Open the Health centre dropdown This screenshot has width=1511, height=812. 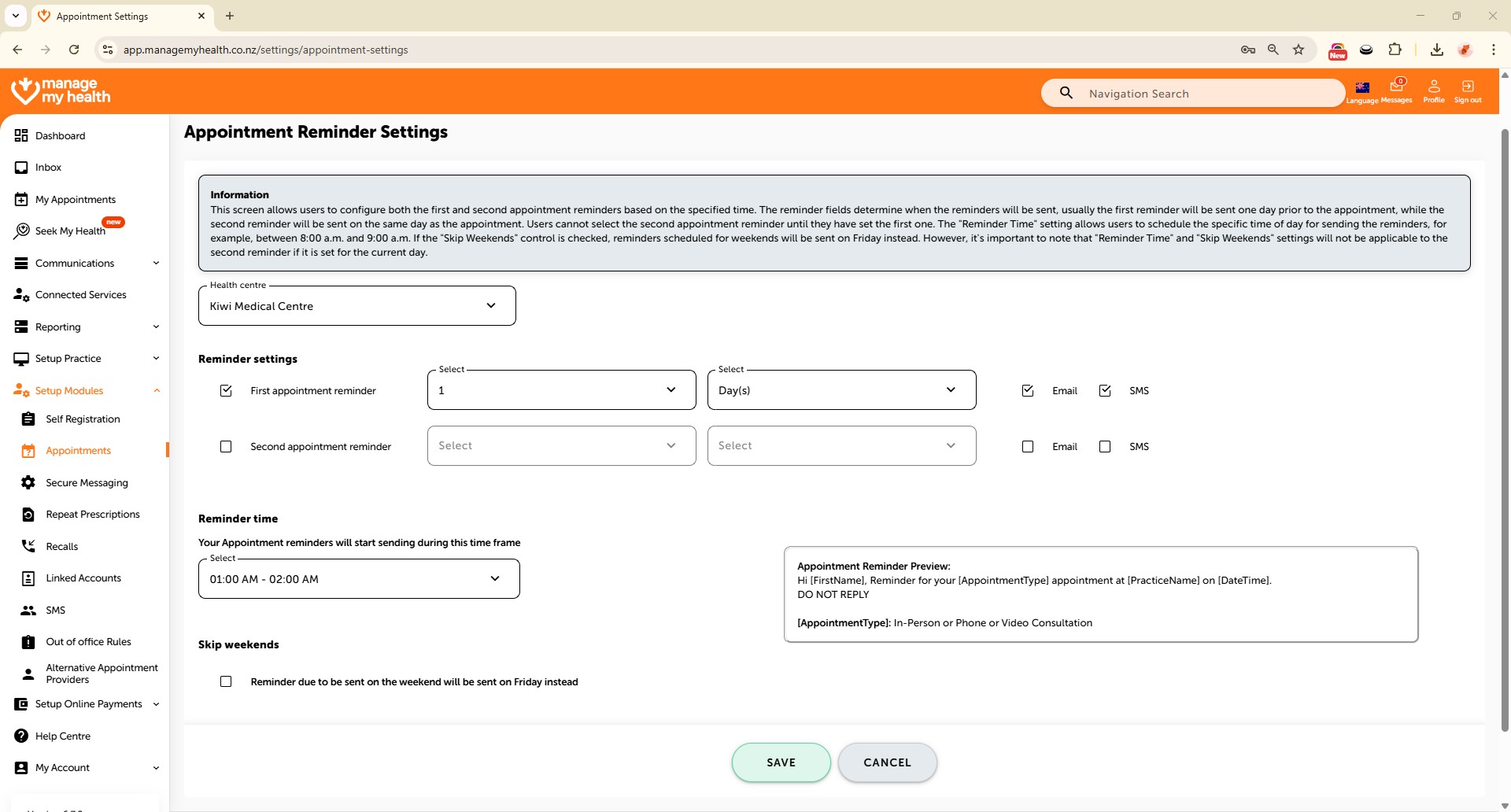click(x=357, y=306)
